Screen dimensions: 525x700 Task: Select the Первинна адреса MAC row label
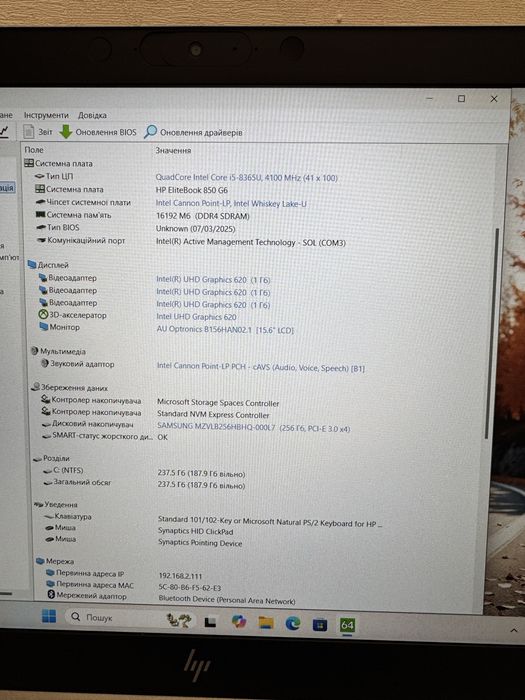click(95, 584)
